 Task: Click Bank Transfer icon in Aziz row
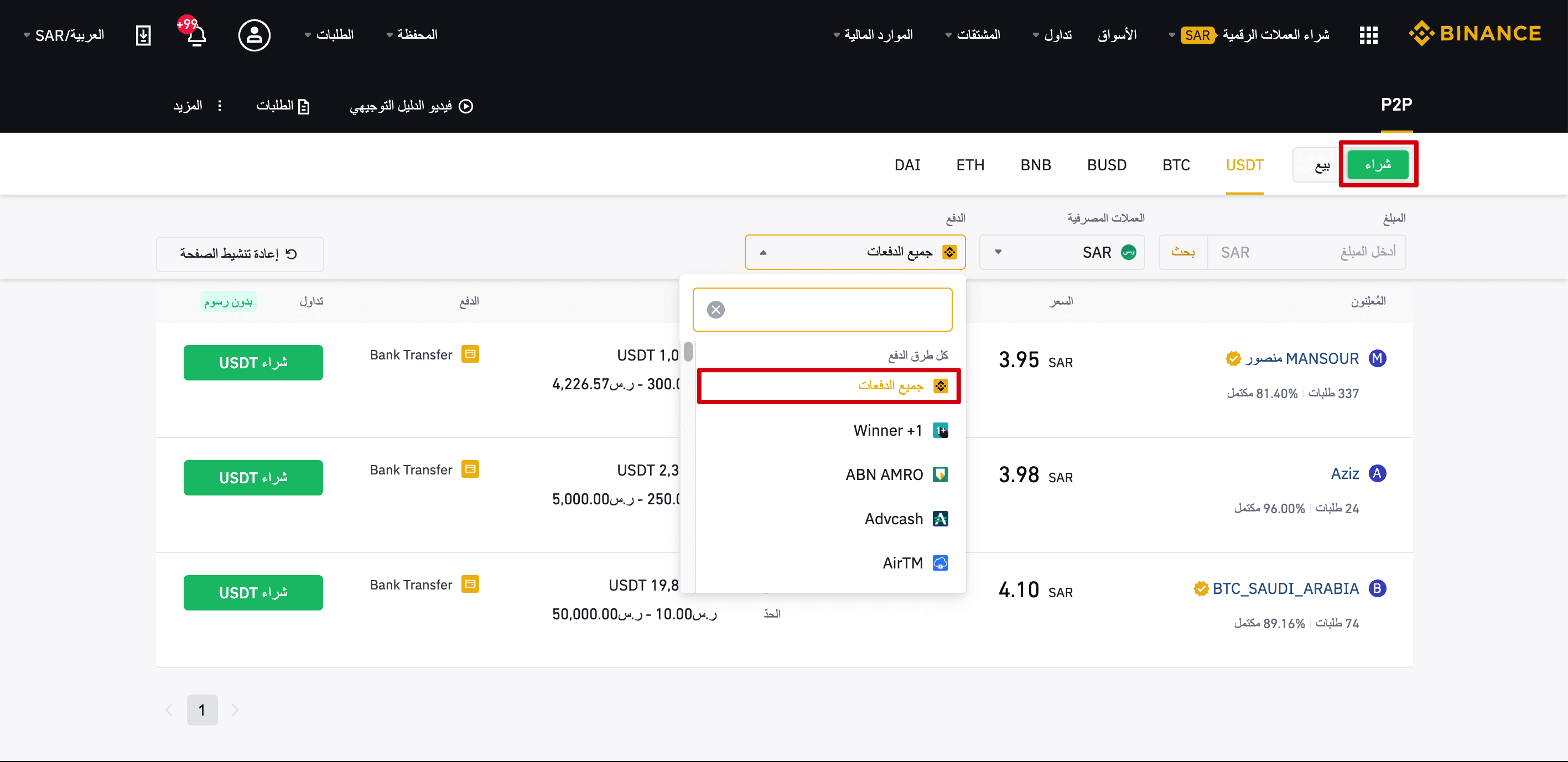pyautogui.click(x=470, y=469)
